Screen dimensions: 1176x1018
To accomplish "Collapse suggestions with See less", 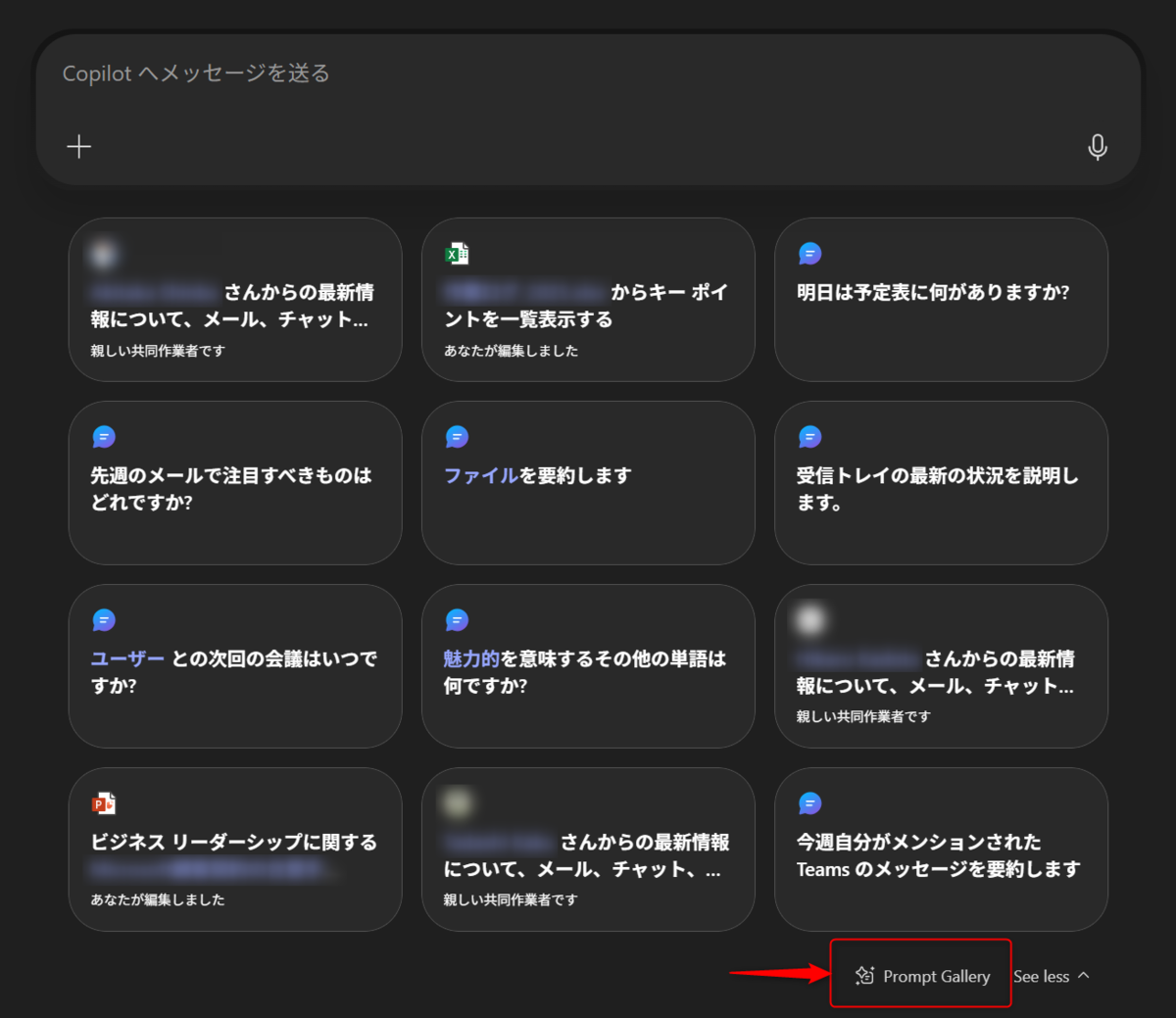I will tap(1052, 976).
